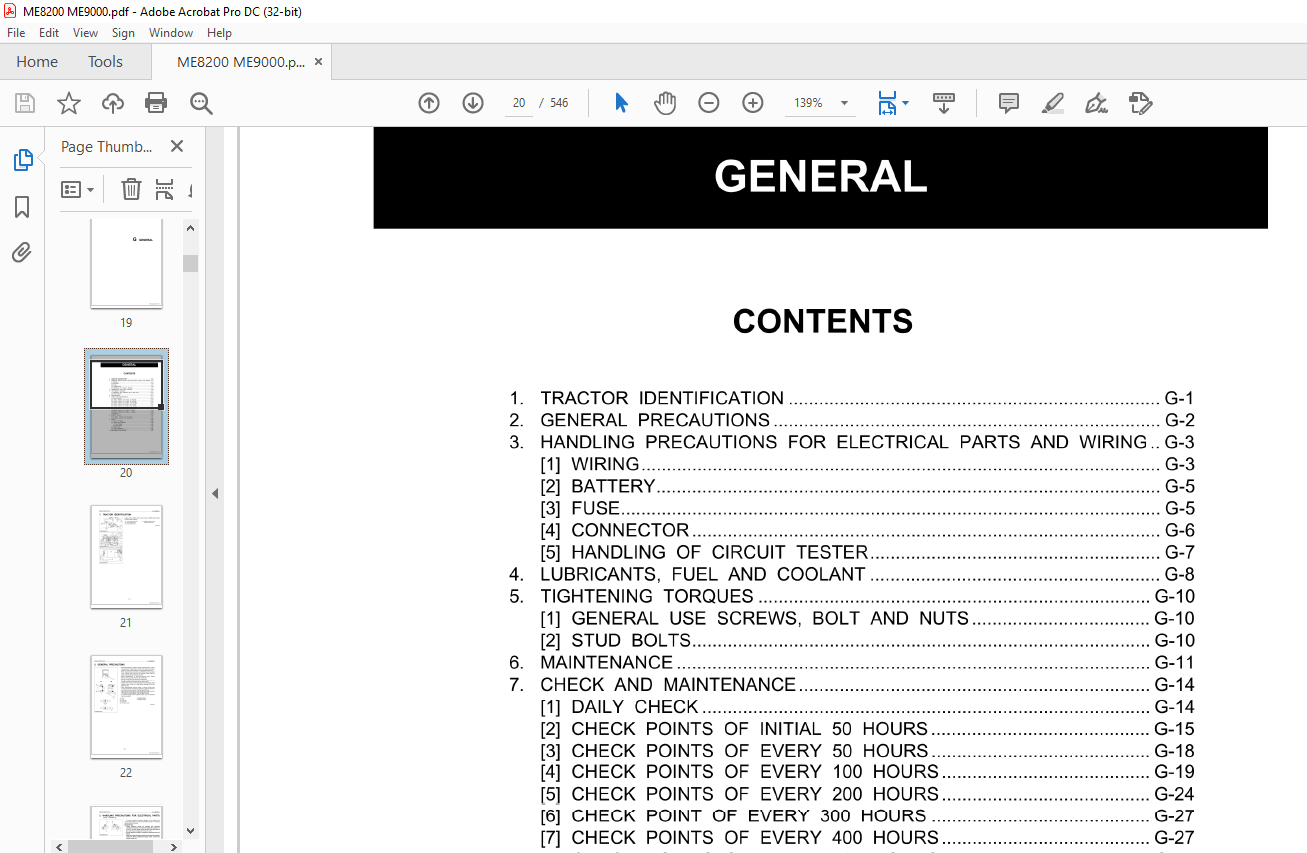Click CHECK POINTS OF EVERY 100 HOURS
This screenshot has width=1307, height=853.
pos(867,772)
